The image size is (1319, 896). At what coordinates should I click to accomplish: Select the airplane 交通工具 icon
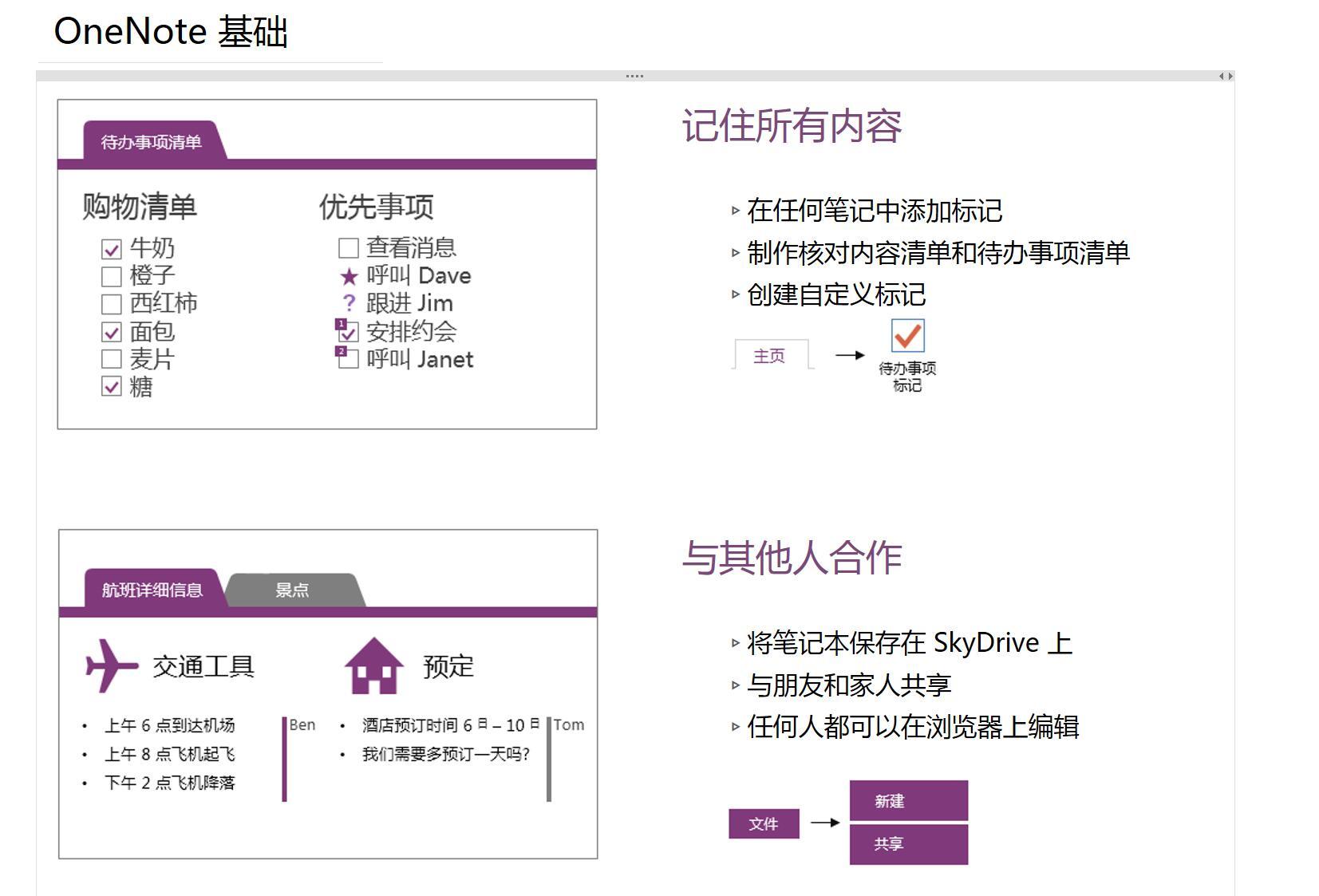[x=109, y=663]
